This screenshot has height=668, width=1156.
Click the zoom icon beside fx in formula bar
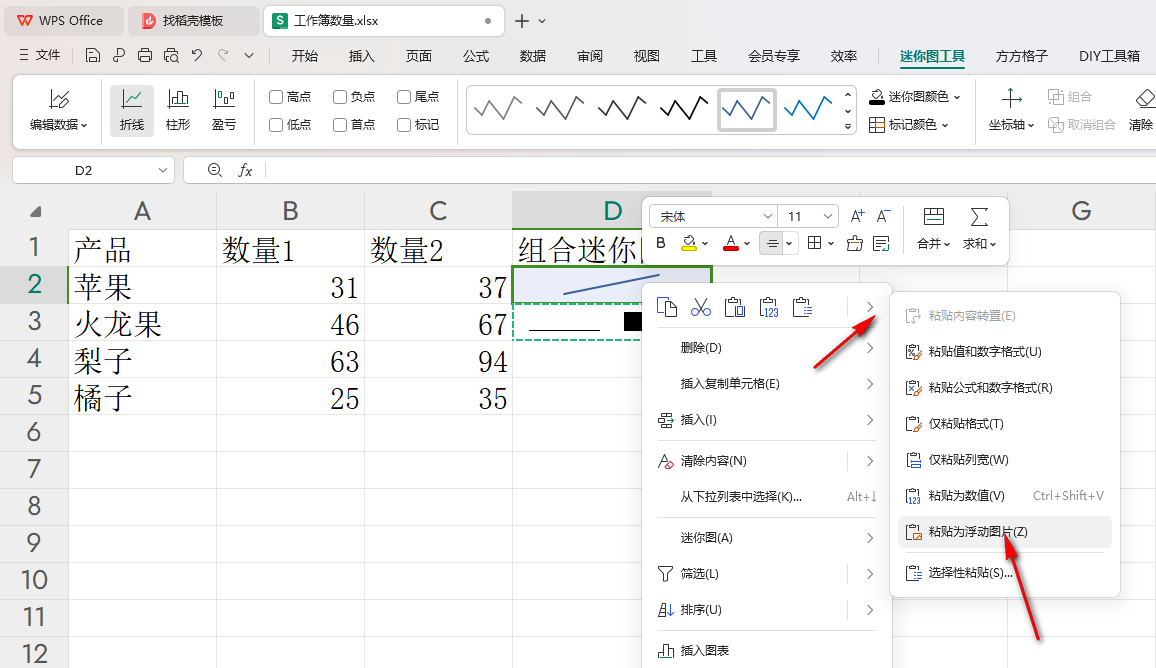[x=215, y=170]
